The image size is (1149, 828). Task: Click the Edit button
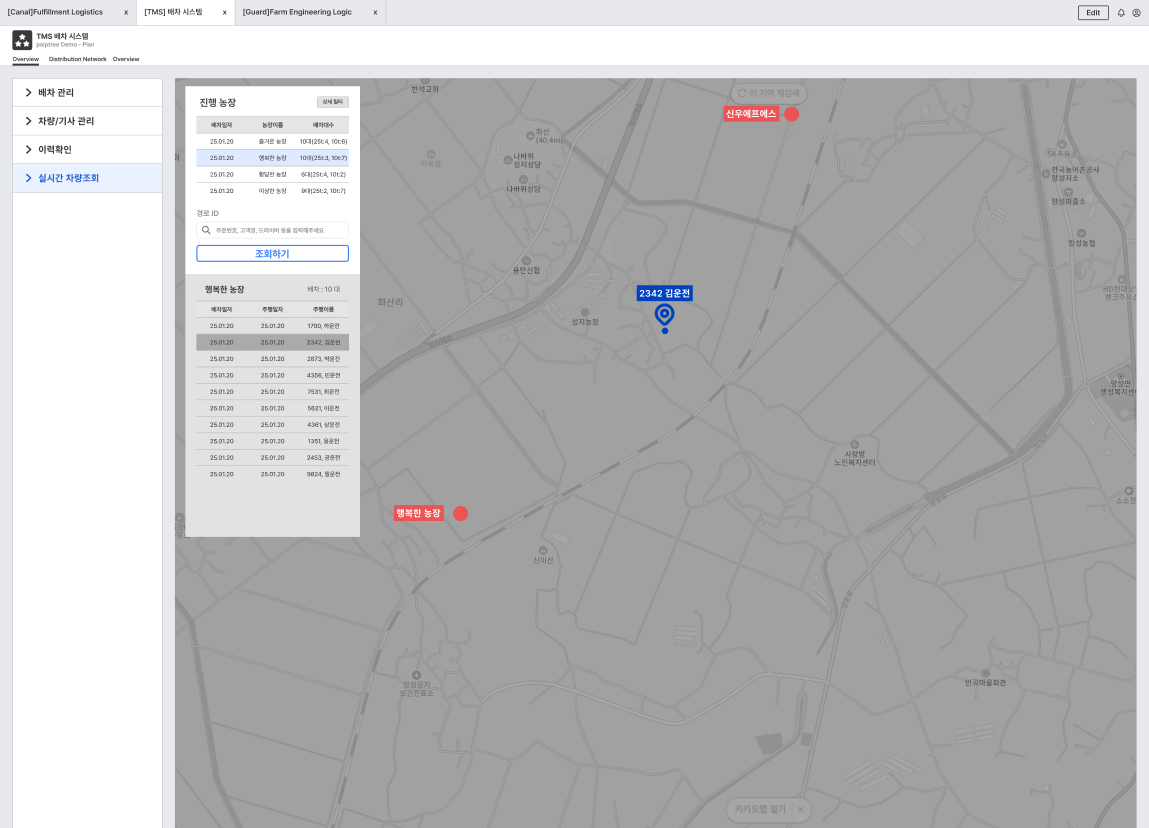pyautogui.click(x=1093, y=12)
